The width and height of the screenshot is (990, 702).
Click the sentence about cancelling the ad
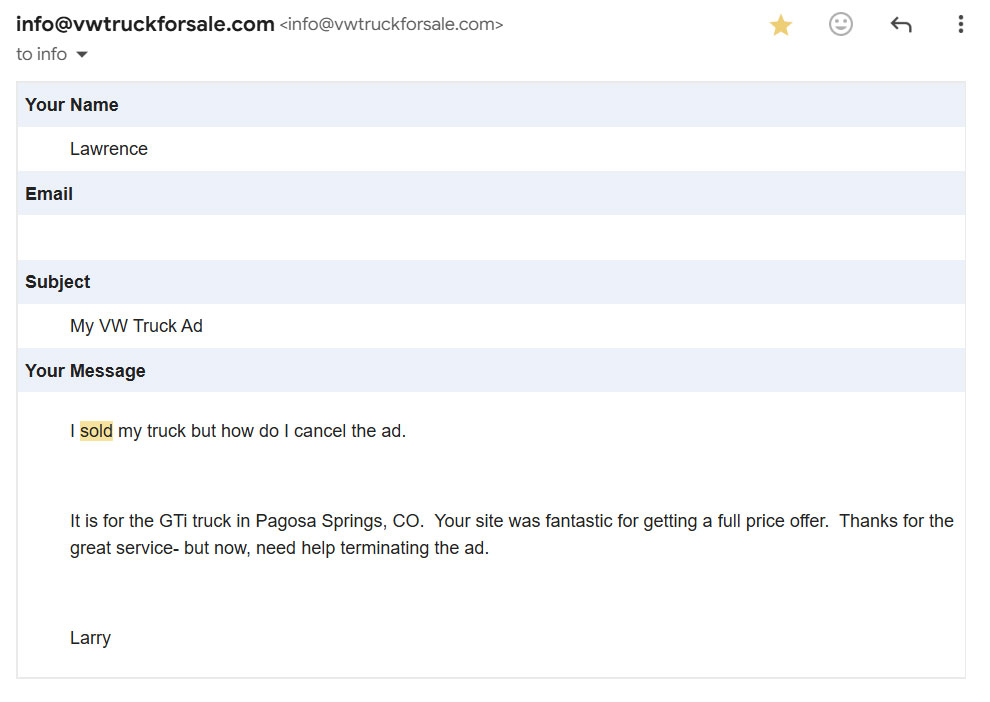click(238, 431)
